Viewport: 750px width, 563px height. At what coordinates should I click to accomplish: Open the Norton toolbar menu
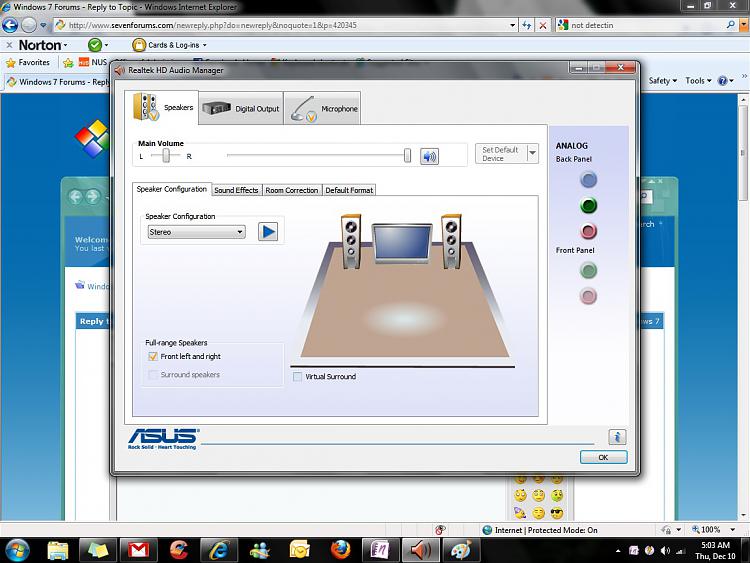point(43,45)
